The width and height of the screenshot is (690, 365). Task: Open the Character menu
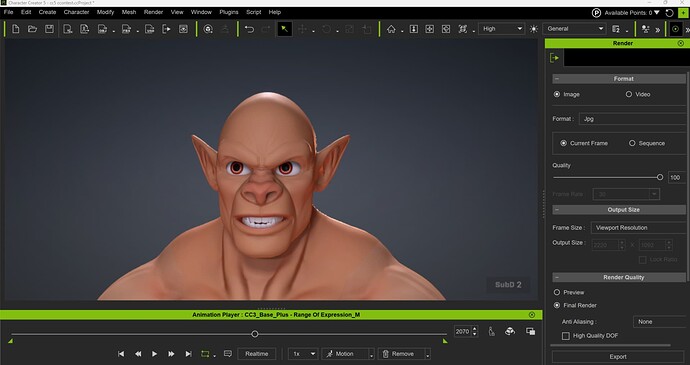pyautogui.click(x=76, y=12)
